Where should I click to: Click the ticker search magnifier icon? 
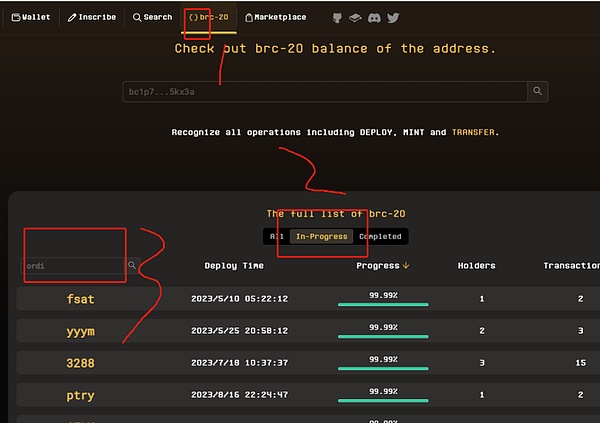[132, 266]
